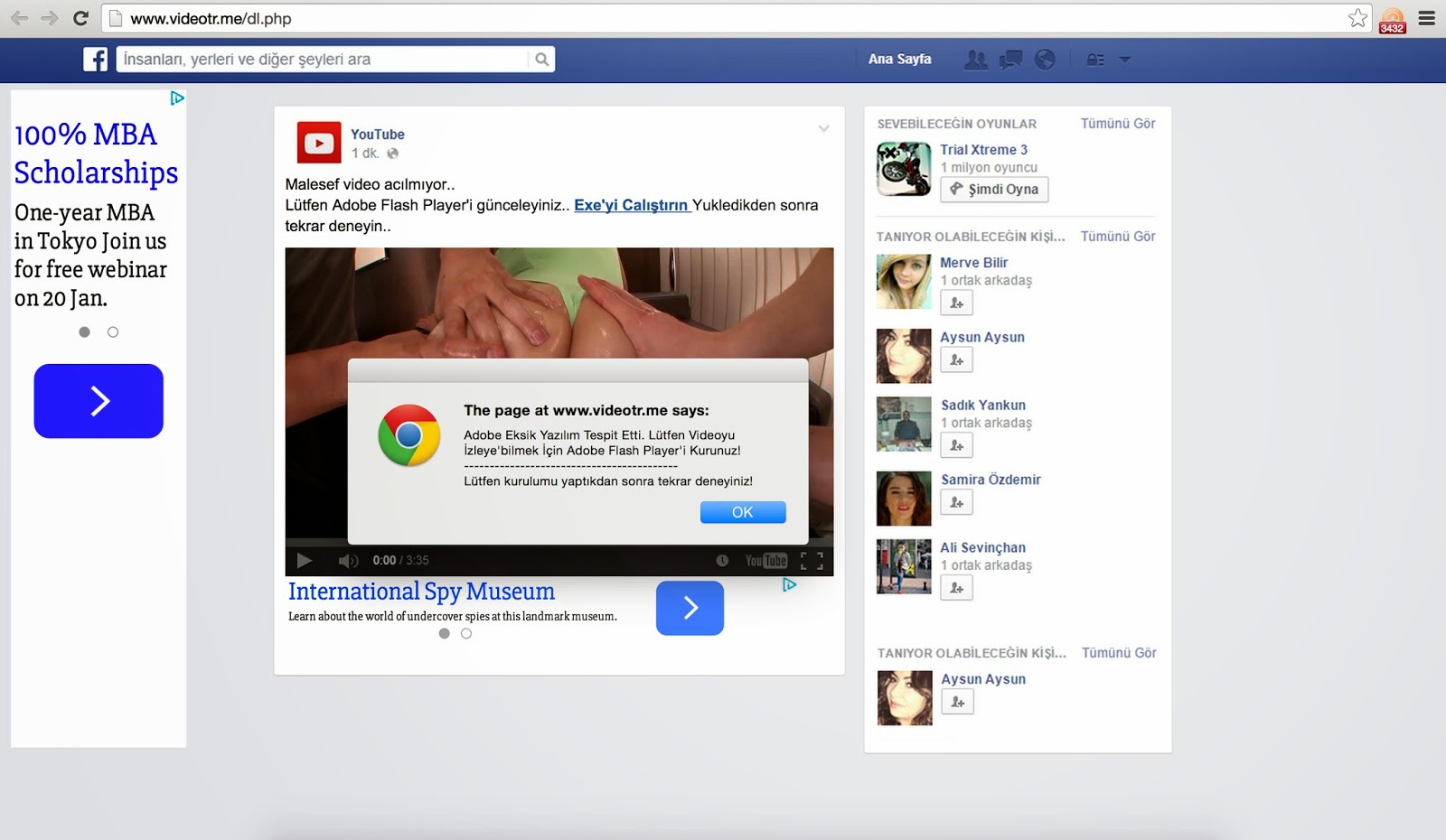Select second carousel dot on Spy Museum ad

[466, 634]
